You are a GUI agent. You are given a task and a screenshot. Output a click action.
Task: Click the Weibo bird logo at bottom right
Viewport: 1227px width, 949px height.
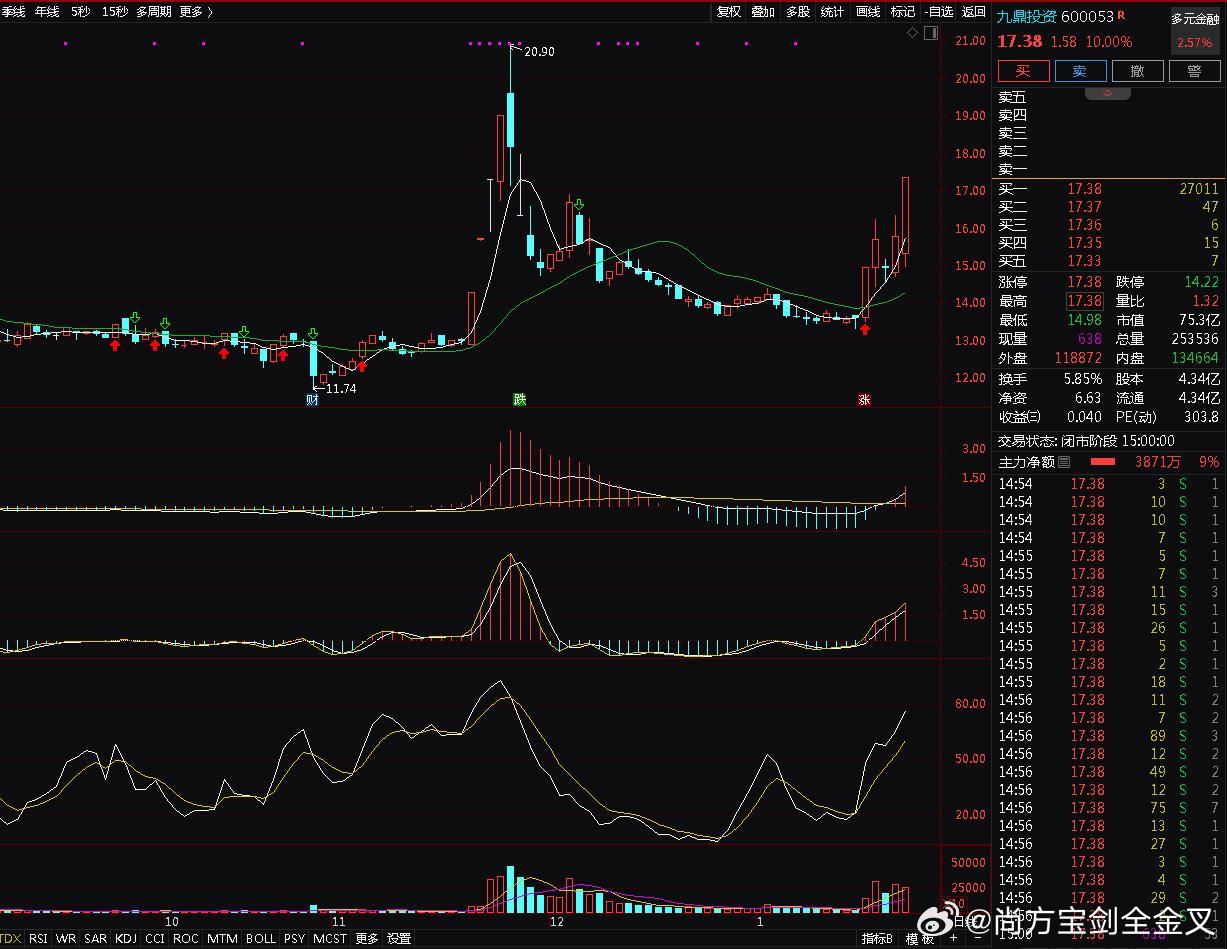(x=934, y=921)
